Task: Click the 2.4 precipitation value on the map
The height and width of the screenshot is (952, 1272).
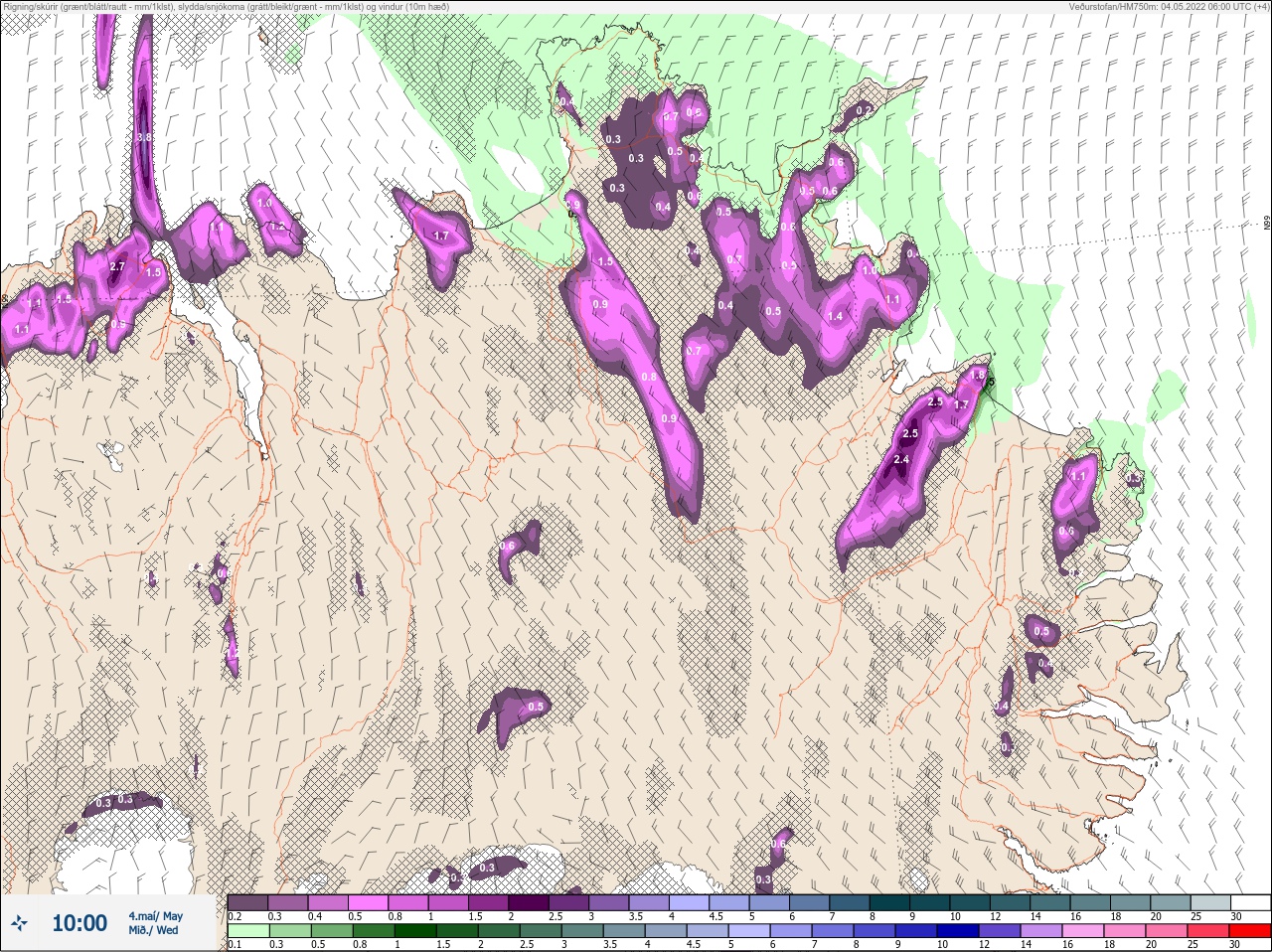Action: [x=901, y=460]
